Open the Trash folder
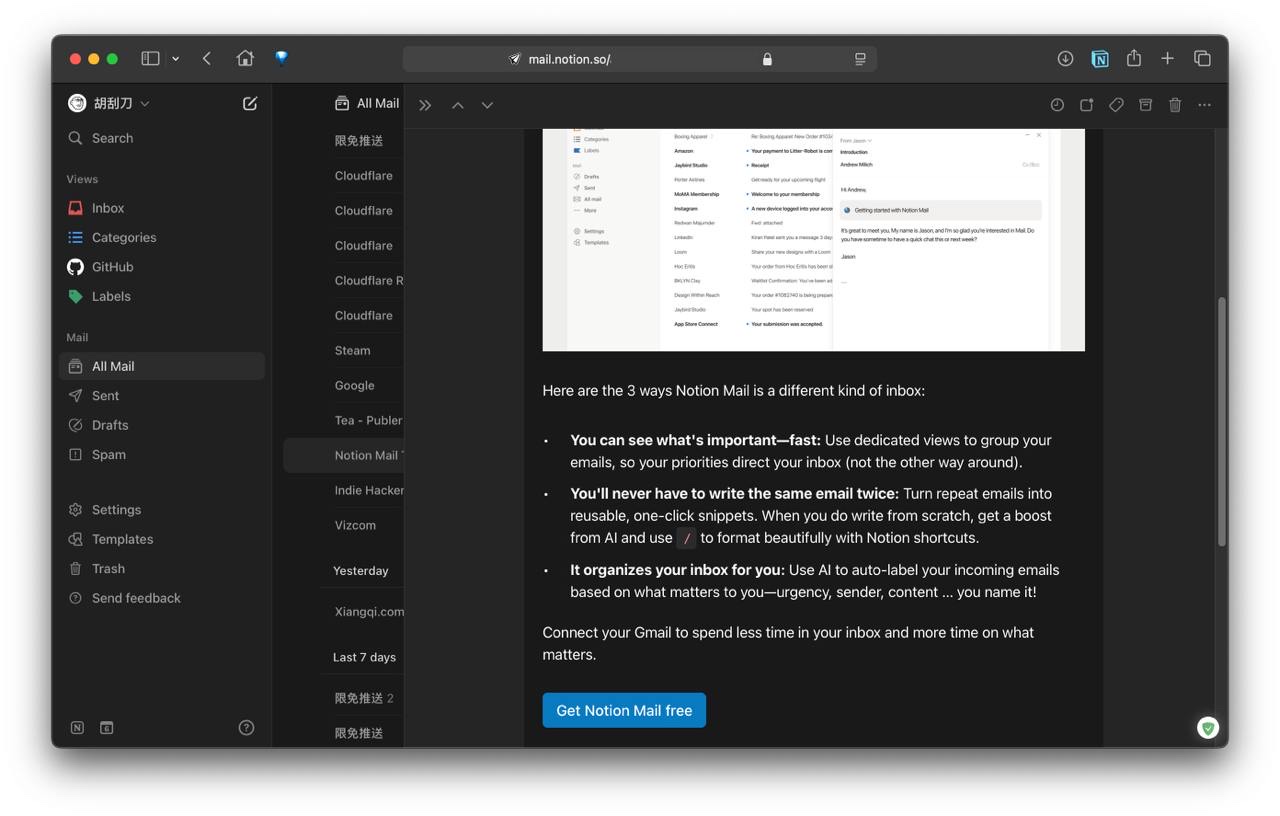 tap(162, 568)
